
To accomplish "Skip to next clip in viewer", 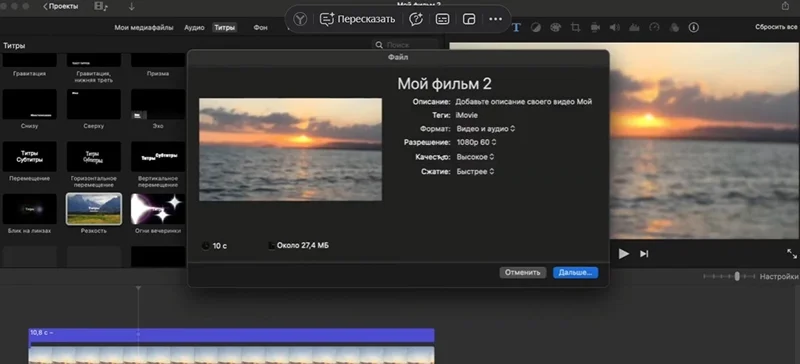I will [644, 254].
